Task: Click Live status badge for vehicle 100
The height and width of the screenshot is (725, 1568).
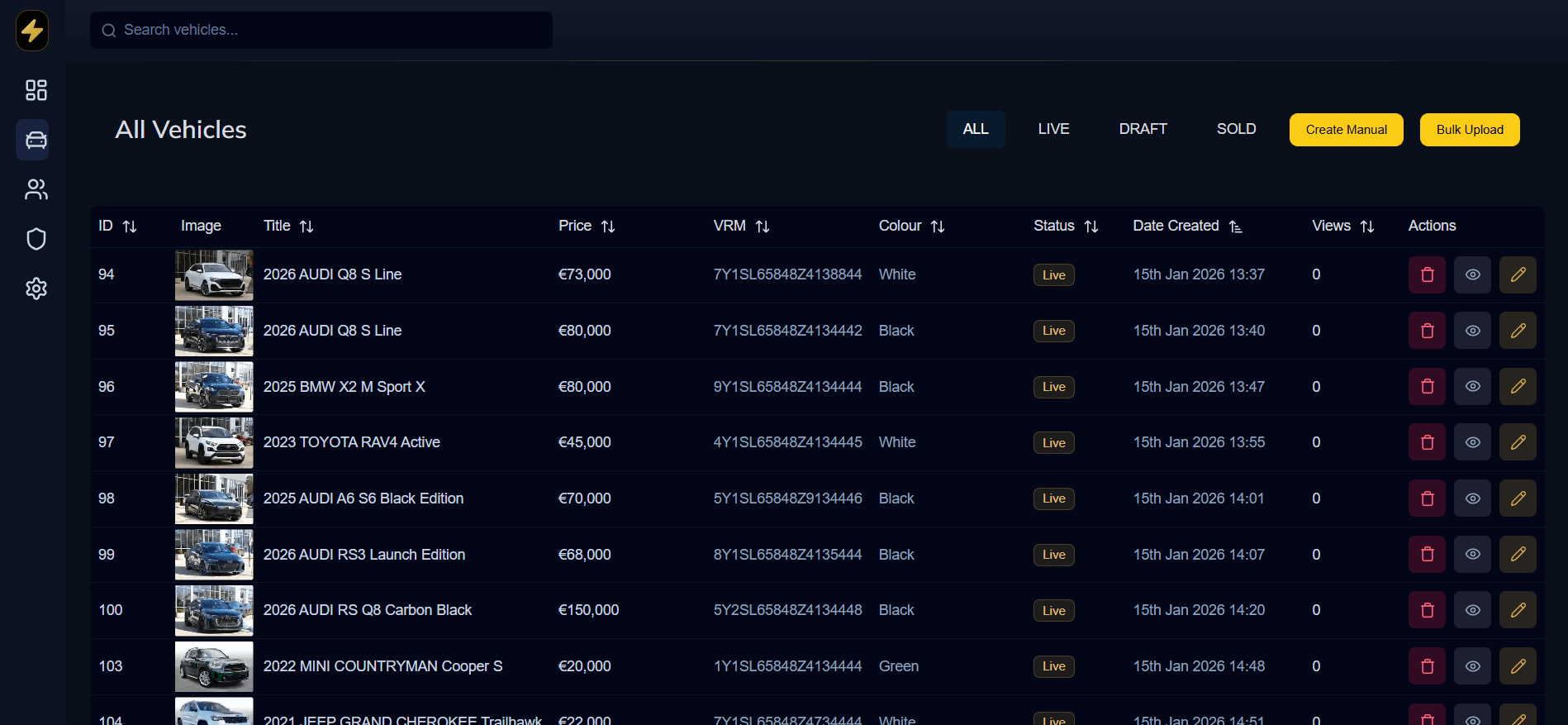Action: 1053,611
